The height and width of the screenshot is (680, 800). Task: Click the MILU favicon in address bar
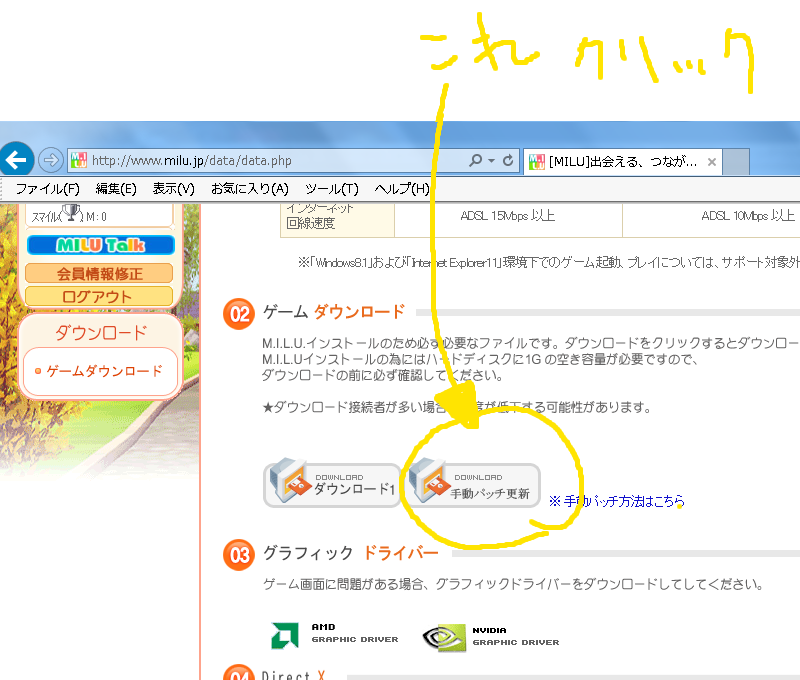[79, 161]
